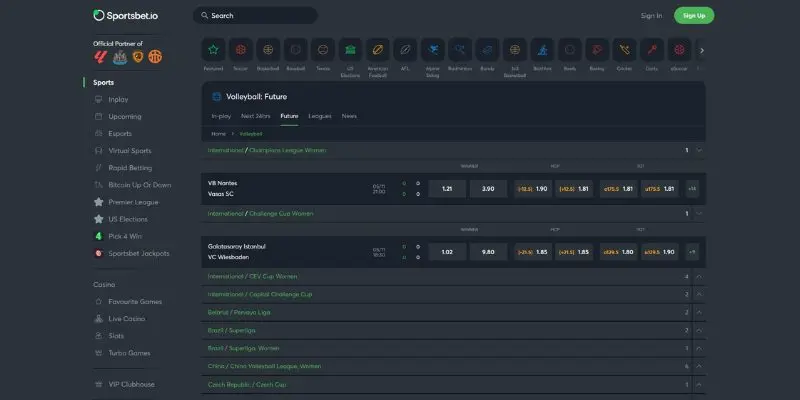This screenshot has height=400, width=800.
Task: Open Sports in the sidebar
Action: (104, 82)
